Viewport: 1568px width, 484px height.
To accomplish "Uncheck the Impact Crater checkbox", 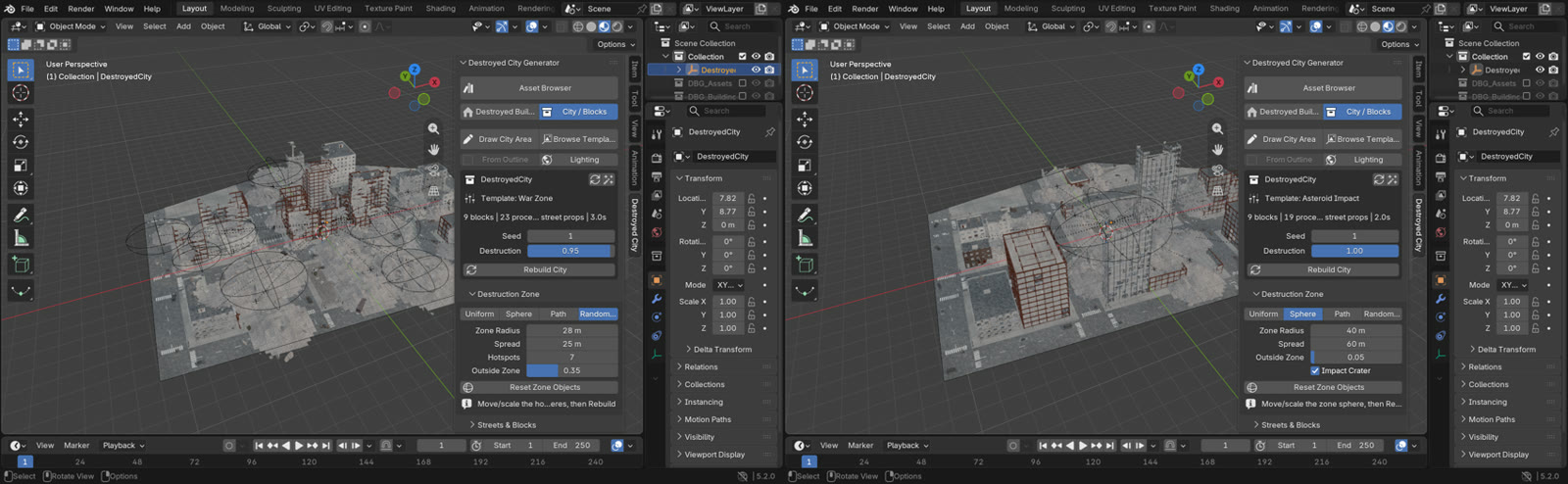I will pyautogui.click(x=1315, y=370).
